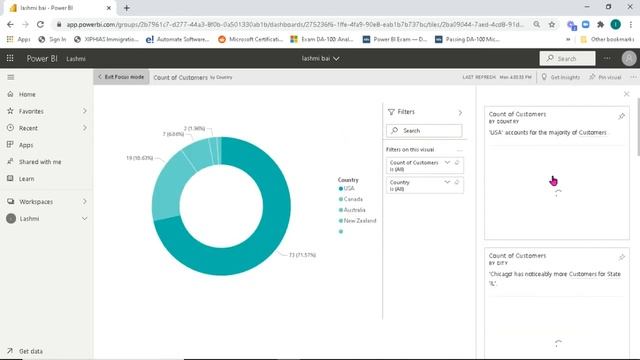Screen dimensions: 640x360
Task: Select New Zealand in the chart legend
Action: (357, 221)
